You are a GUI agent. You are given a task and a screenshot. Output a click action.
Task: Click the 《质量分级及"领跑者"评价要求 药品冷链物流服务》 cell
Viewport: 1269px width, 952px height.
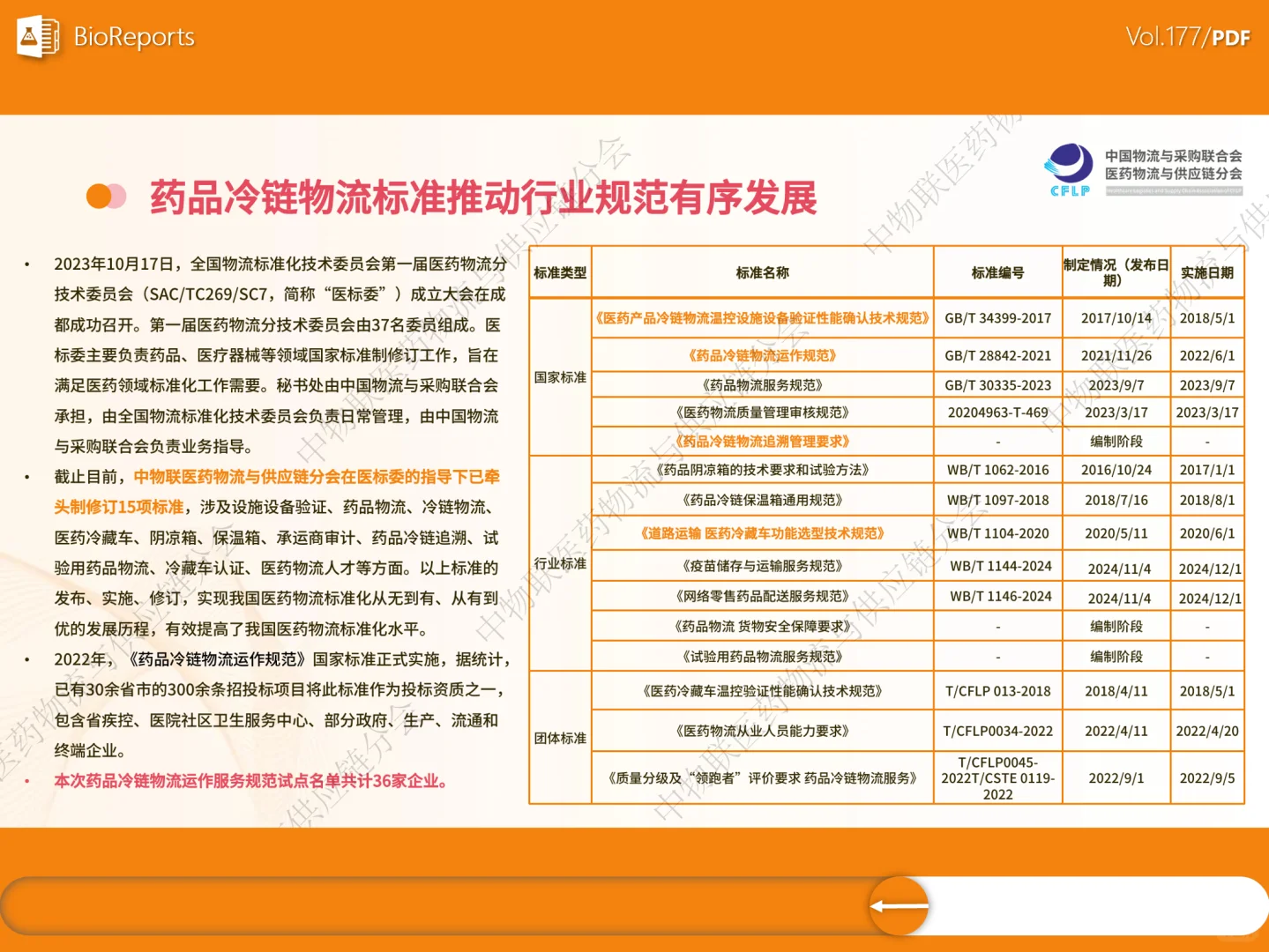[763, 778]
